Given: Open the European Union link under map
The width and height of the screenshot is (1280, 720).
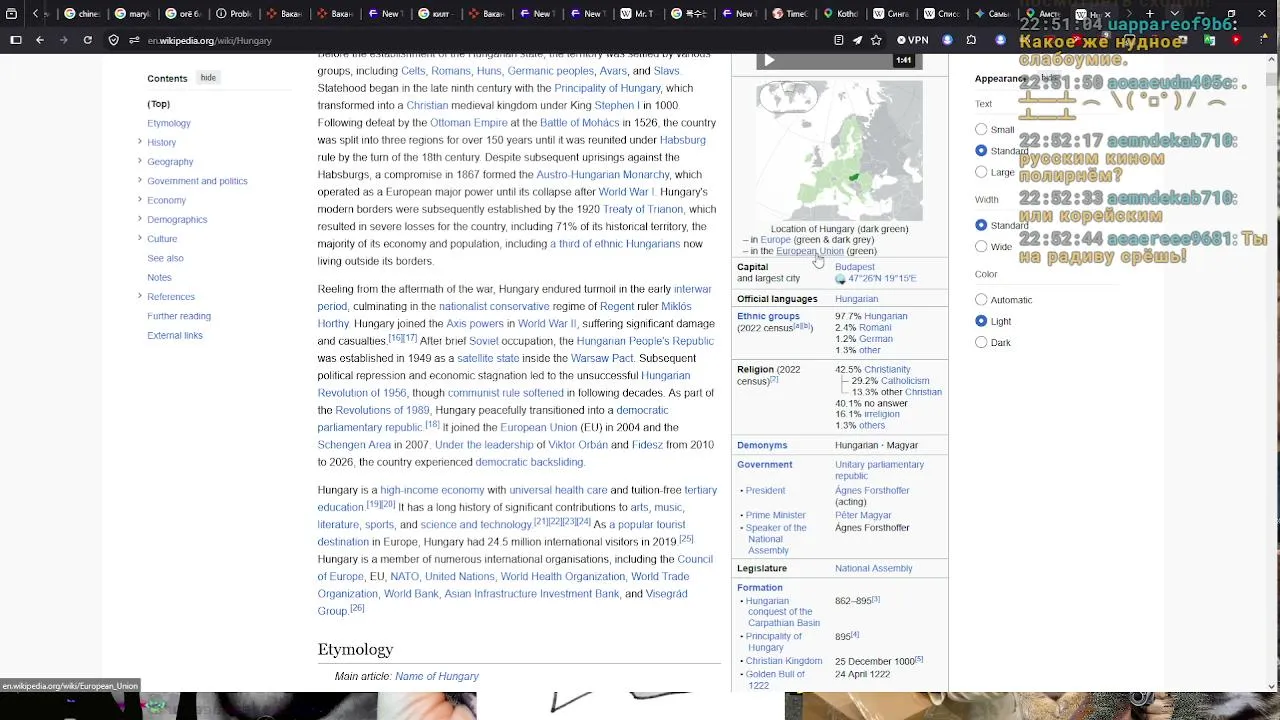Looking at the screenshot, I should 810,251.
